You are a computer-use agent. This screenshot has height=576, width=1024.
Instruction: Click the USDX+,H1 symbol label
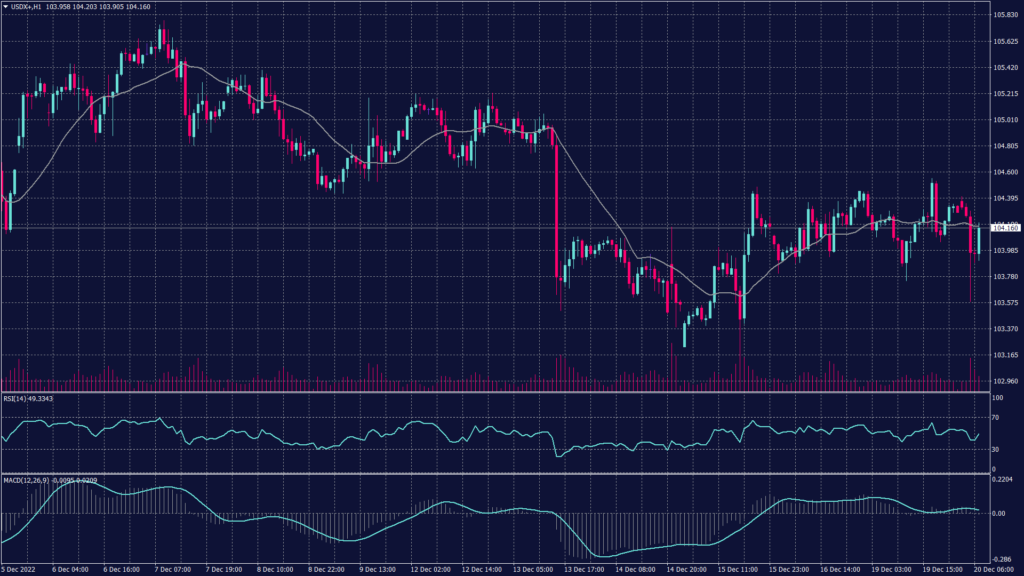coord(28,7)
